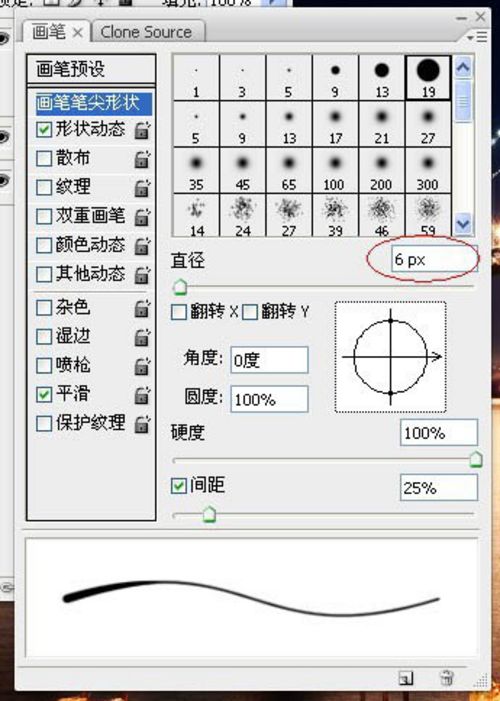500x701 pixels.
Task: Select the soft round 300 brush preset
Action: coord(428,170)
